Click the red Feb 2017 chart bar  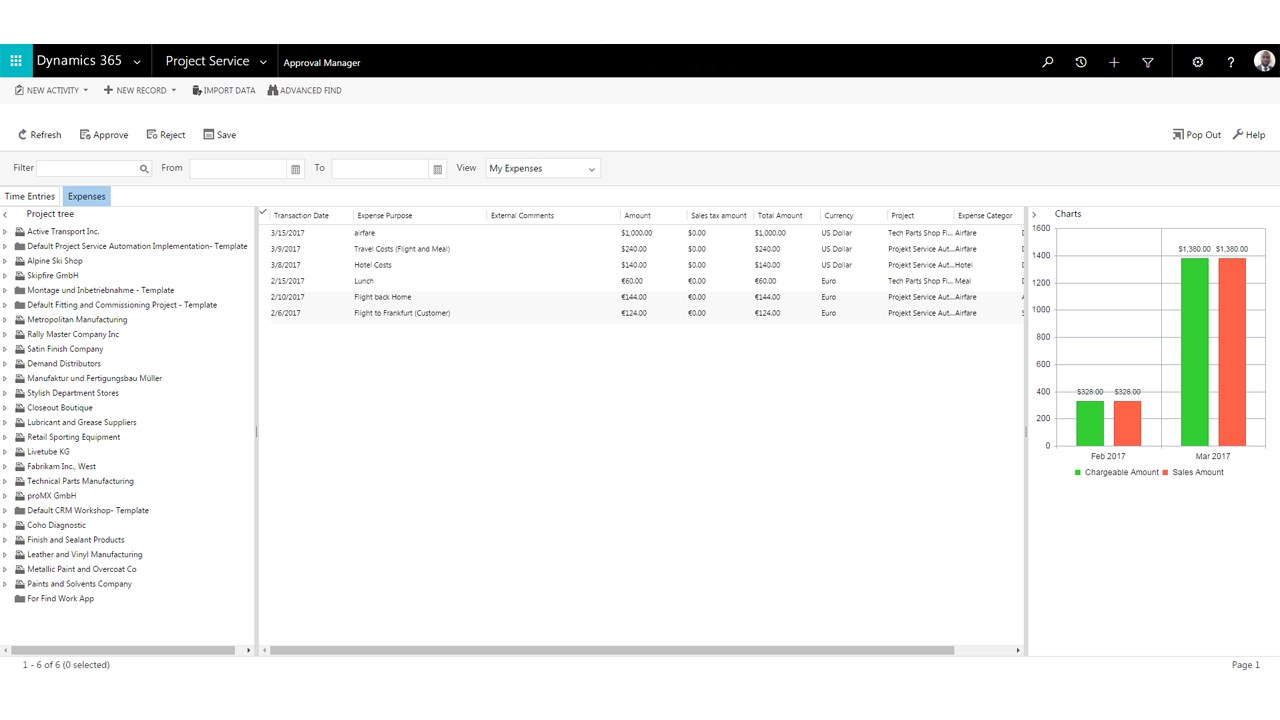click(x=1127, y=423)
